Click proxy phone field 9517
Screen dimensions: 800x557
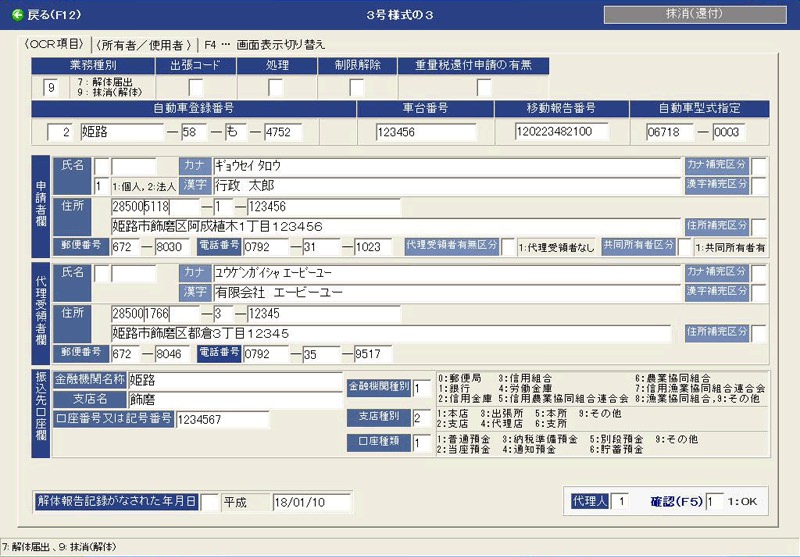click(373, 354)
